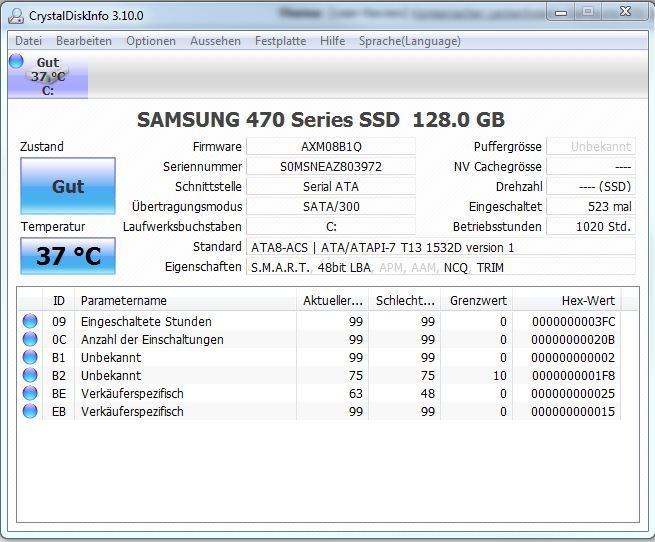Click the Betriebsstunden field 1020 Std.
The image size is (655, 542).
point(591,226)
